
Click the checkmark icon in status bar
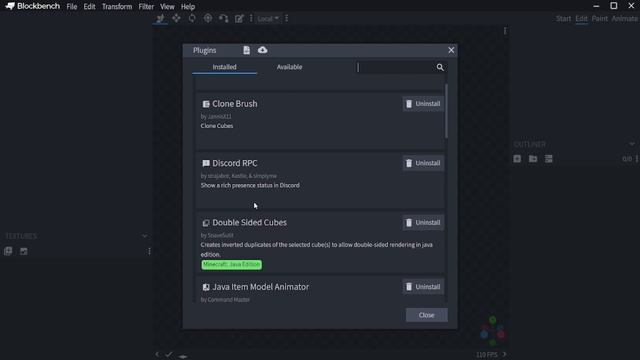(x=169, y=355)
